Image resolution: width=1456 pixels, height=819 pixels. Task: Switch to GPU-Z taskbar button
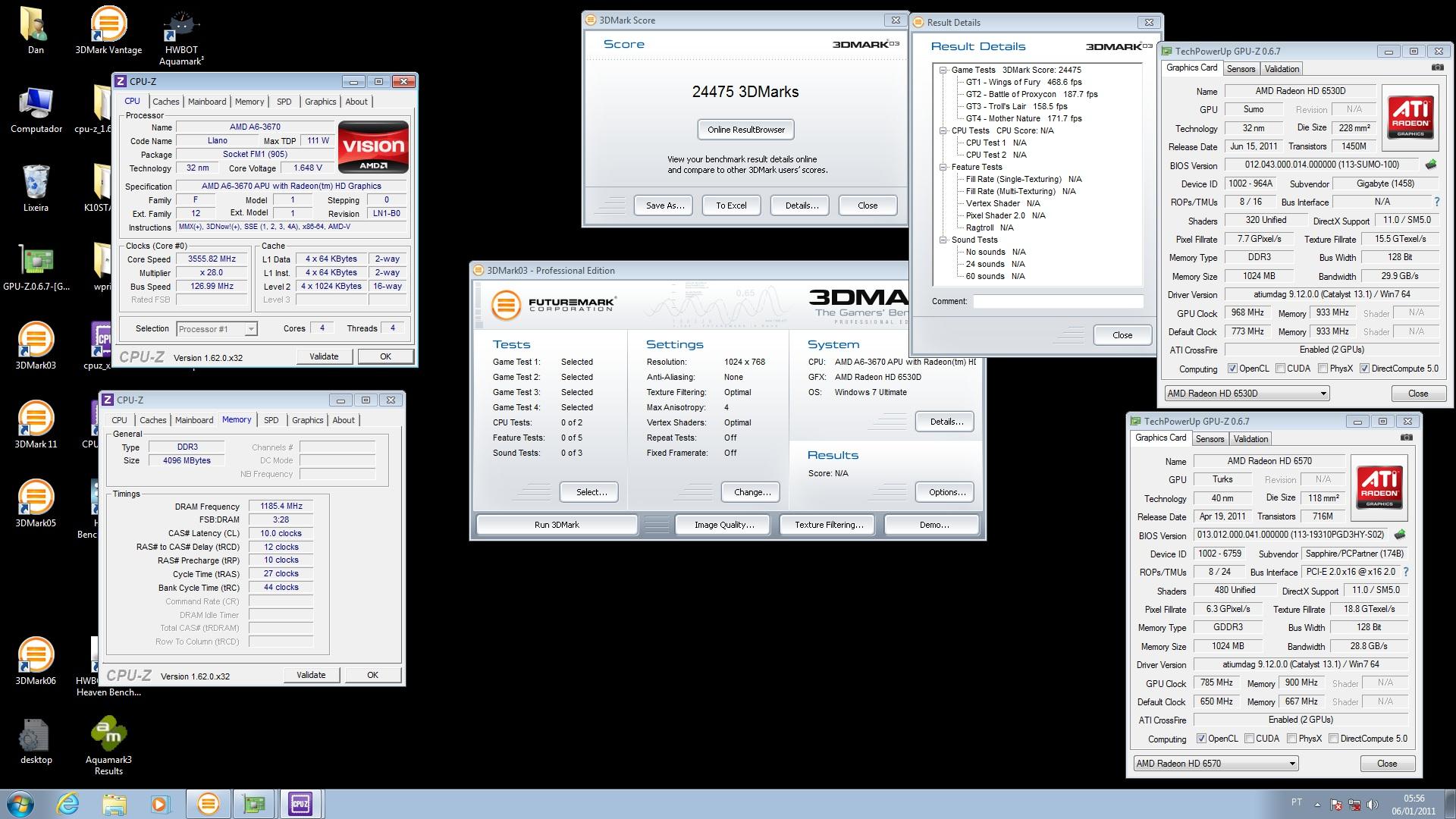click(x=254, y=804)
